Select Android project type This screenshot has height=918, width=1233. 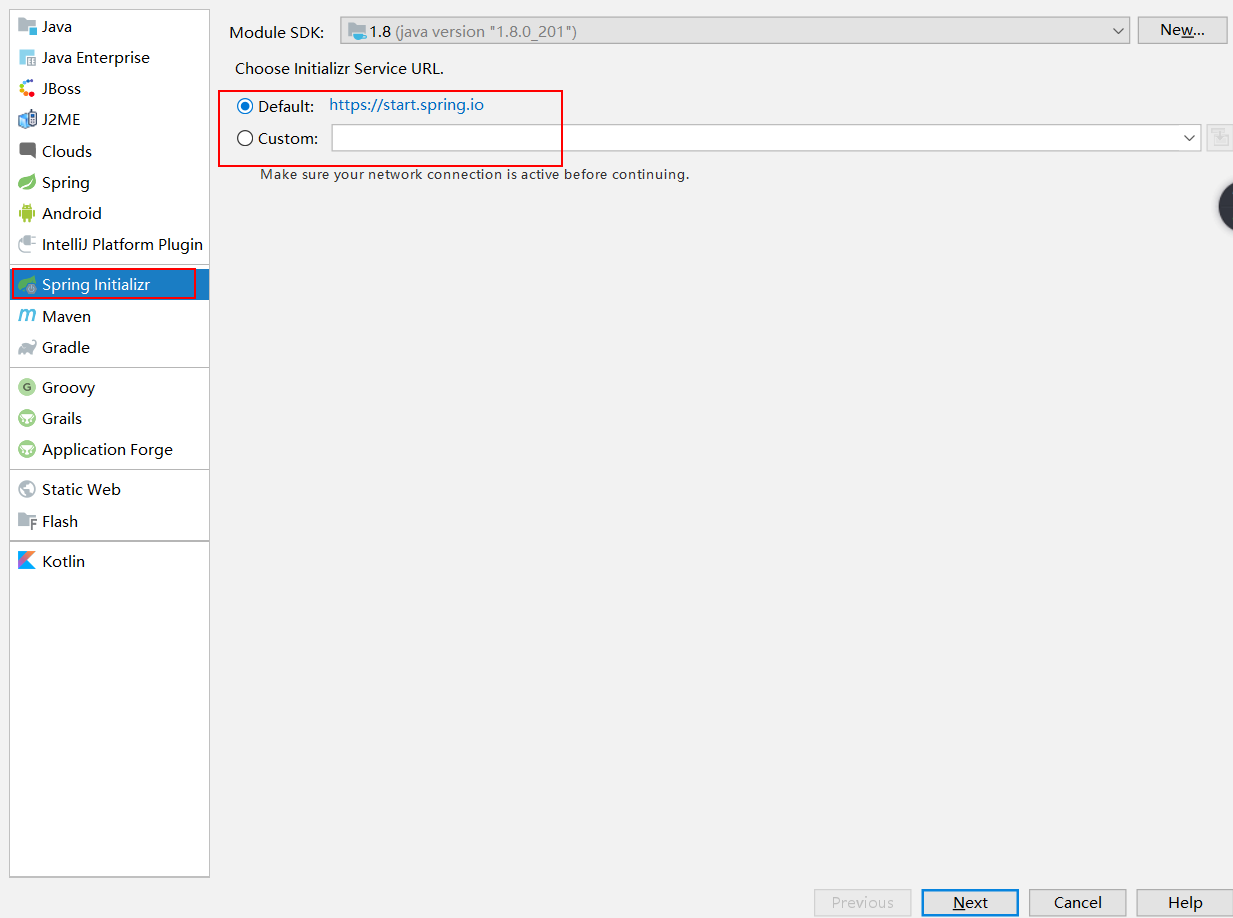[x=110, y=213]
